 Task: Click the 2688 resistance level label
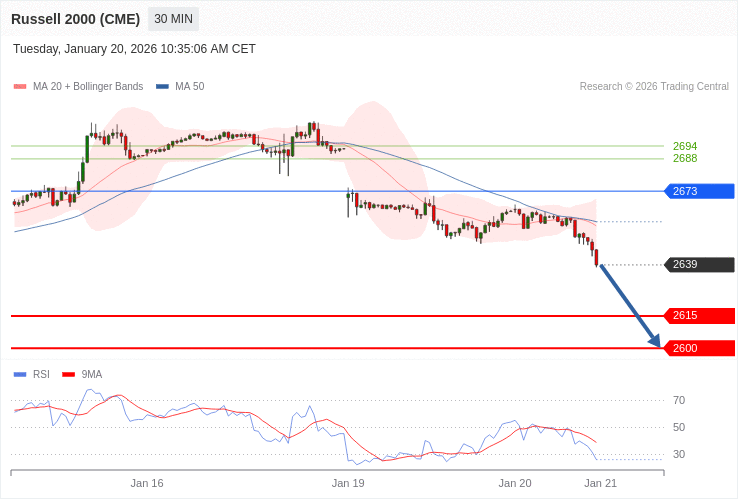click(x=685, y=158)
